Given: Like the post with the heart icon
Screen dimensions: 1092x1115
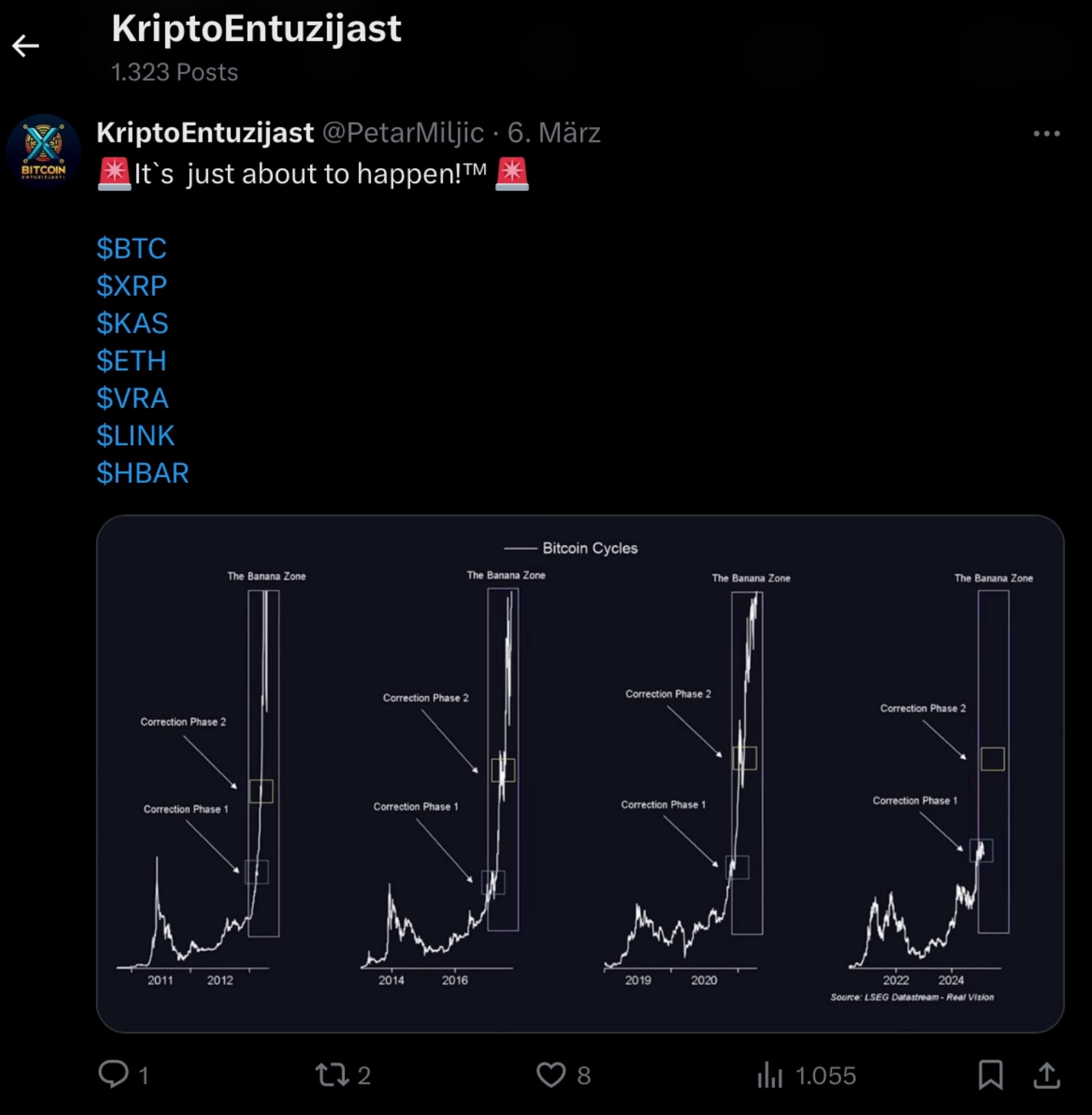Looking at the screenshot, I should coord(550,1074).
